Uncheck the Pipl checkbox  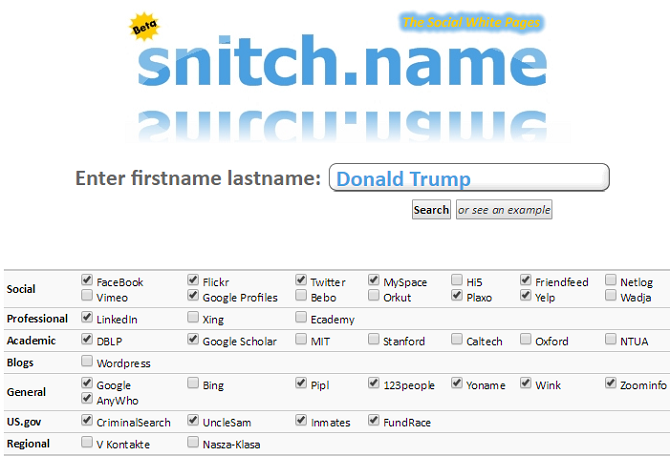(301, 383)
